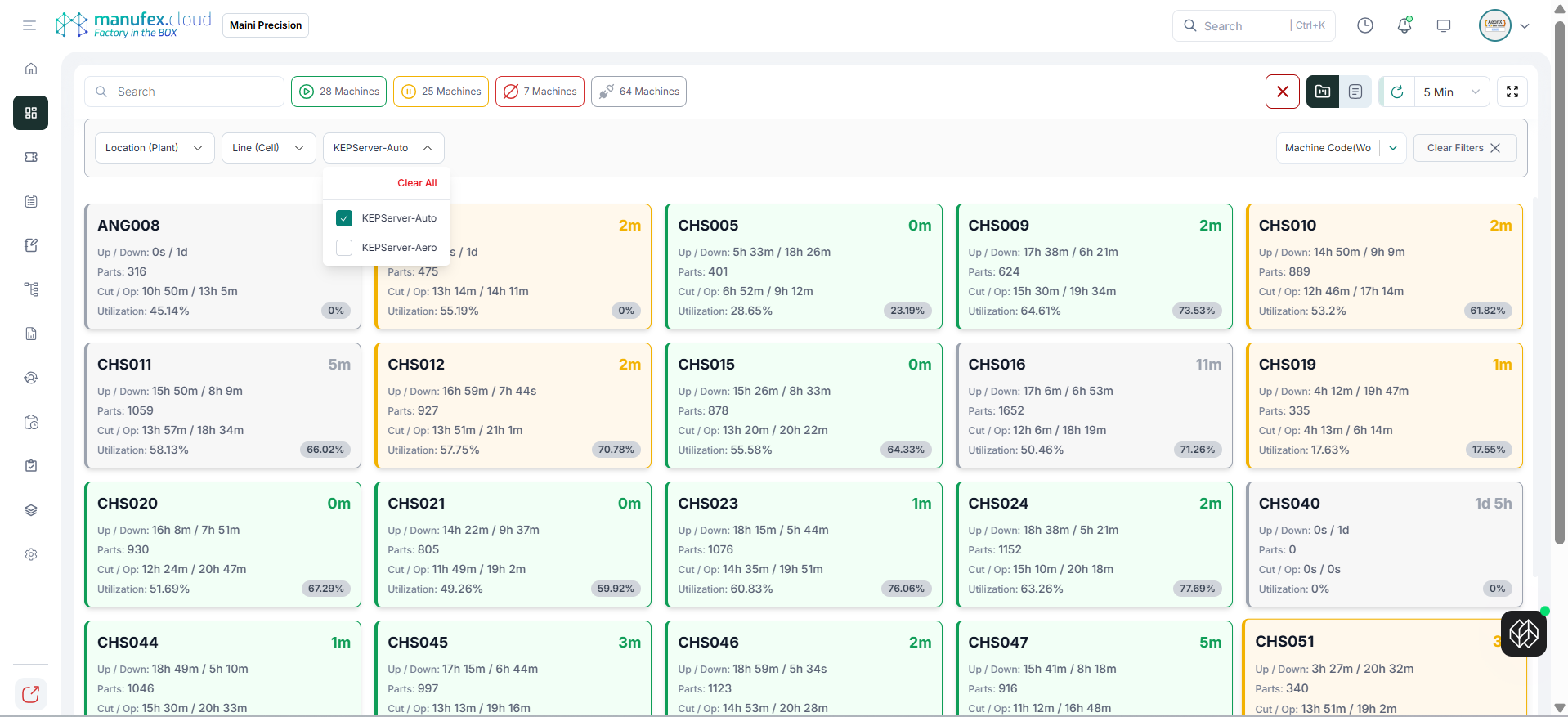This screenshot has width=1568, height=717.
Task: Go to Home in the sidebar
Action: (31, 69)
